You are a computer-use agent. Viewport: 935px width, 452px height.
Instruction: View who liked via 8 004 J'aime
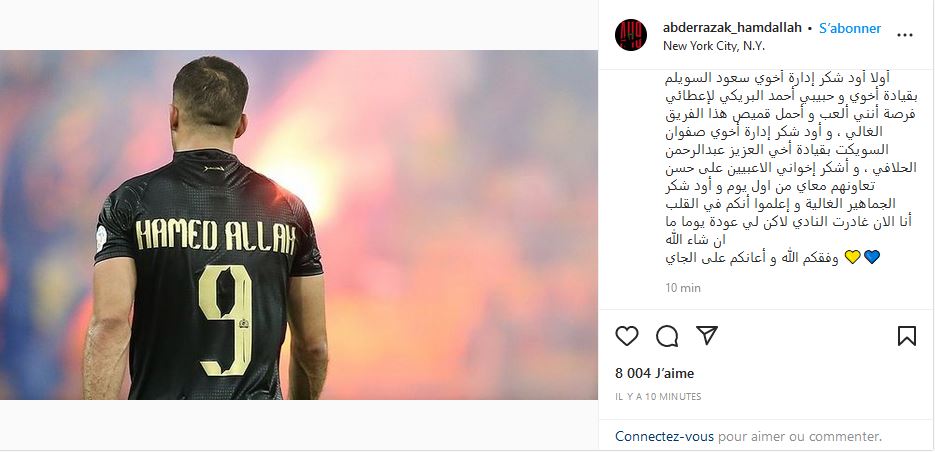point(655,373)
